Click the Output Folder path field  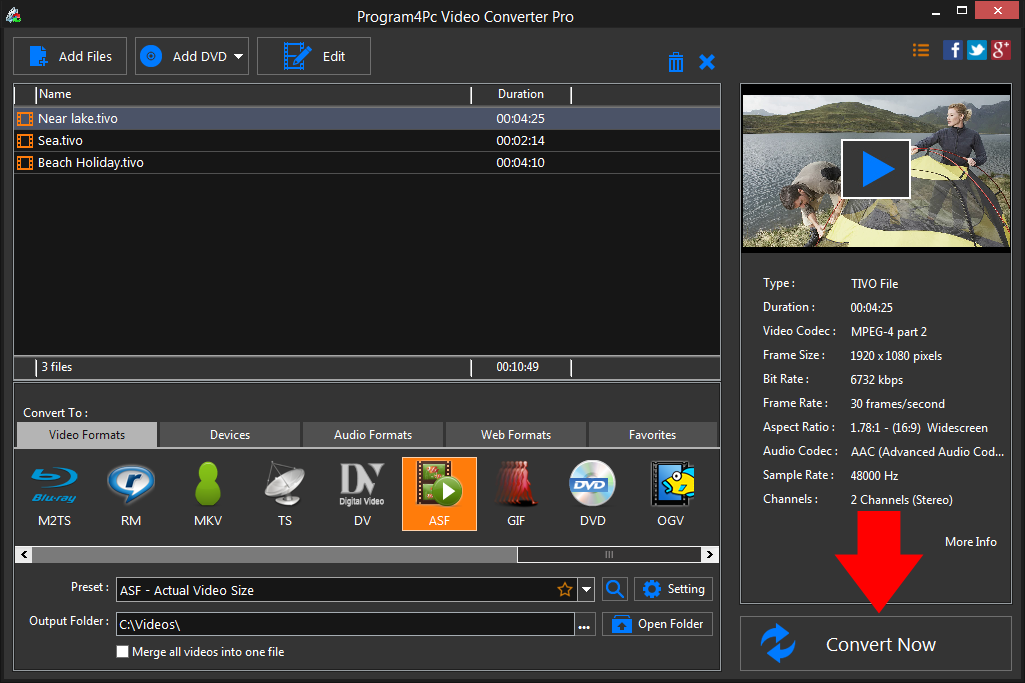[345, 624]
